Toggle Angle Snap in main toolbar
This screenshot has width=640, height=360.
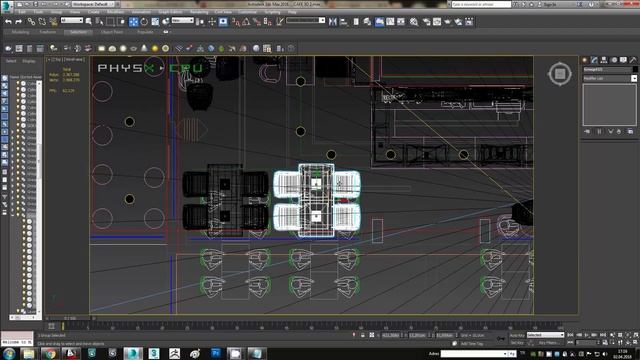pyautogui.click(x=246, y=22)
